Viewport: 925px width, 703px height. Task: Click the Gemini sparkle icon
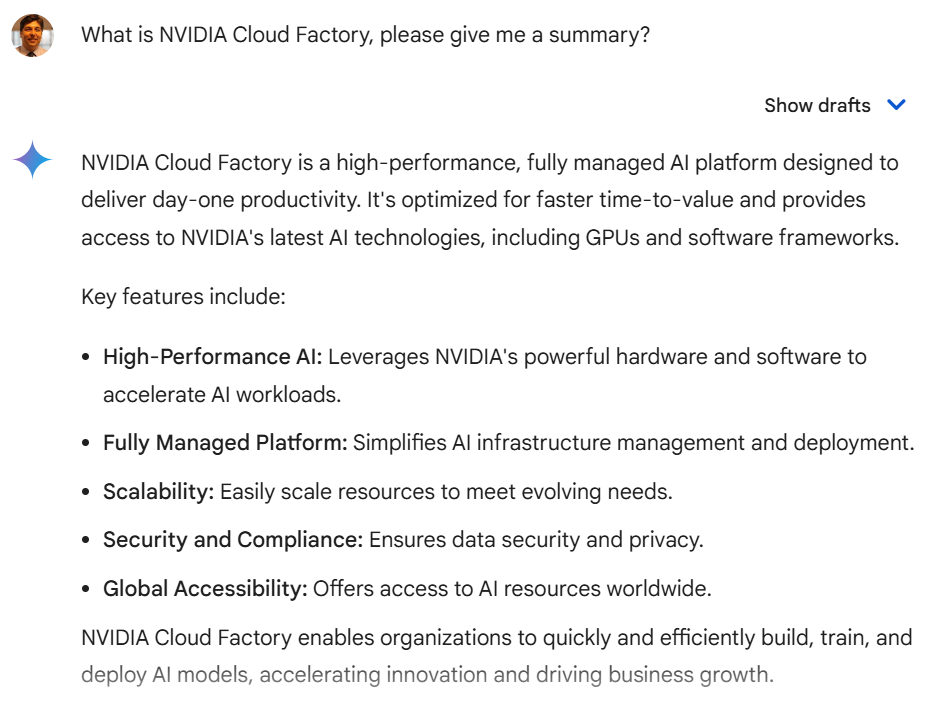[32, 160]
